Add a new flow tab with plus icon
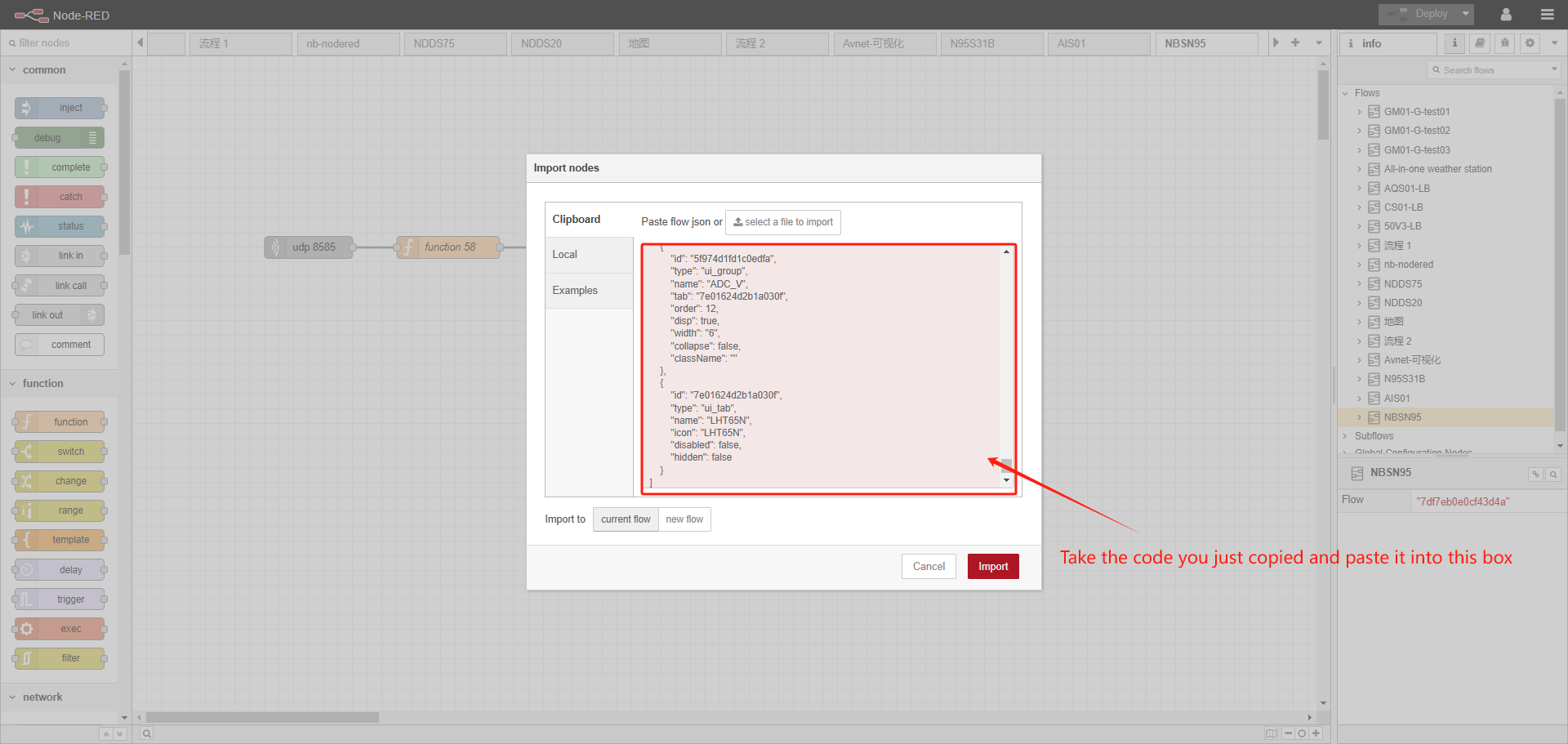Screen dimensions: 1568x744 point(1295,42)
